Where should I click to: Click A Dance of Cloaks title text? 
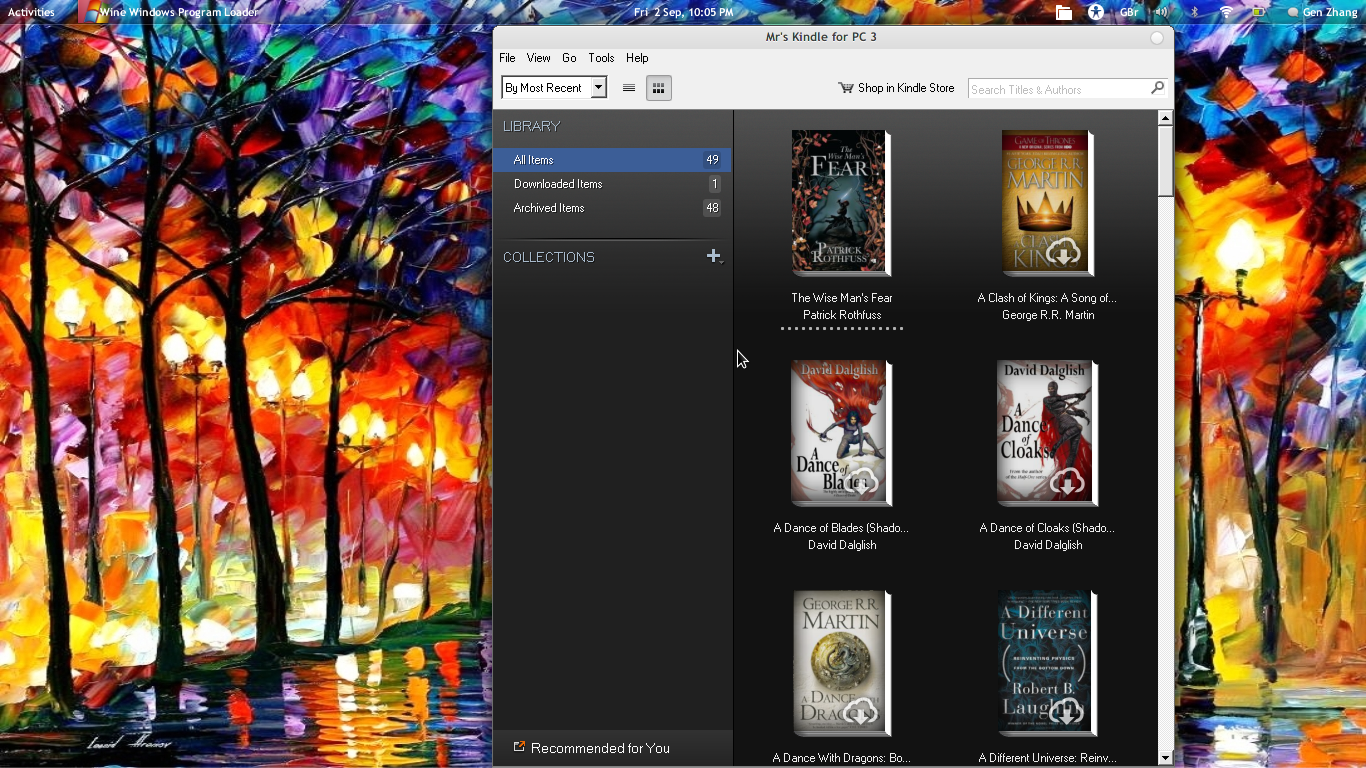(x=1047, y=528)
